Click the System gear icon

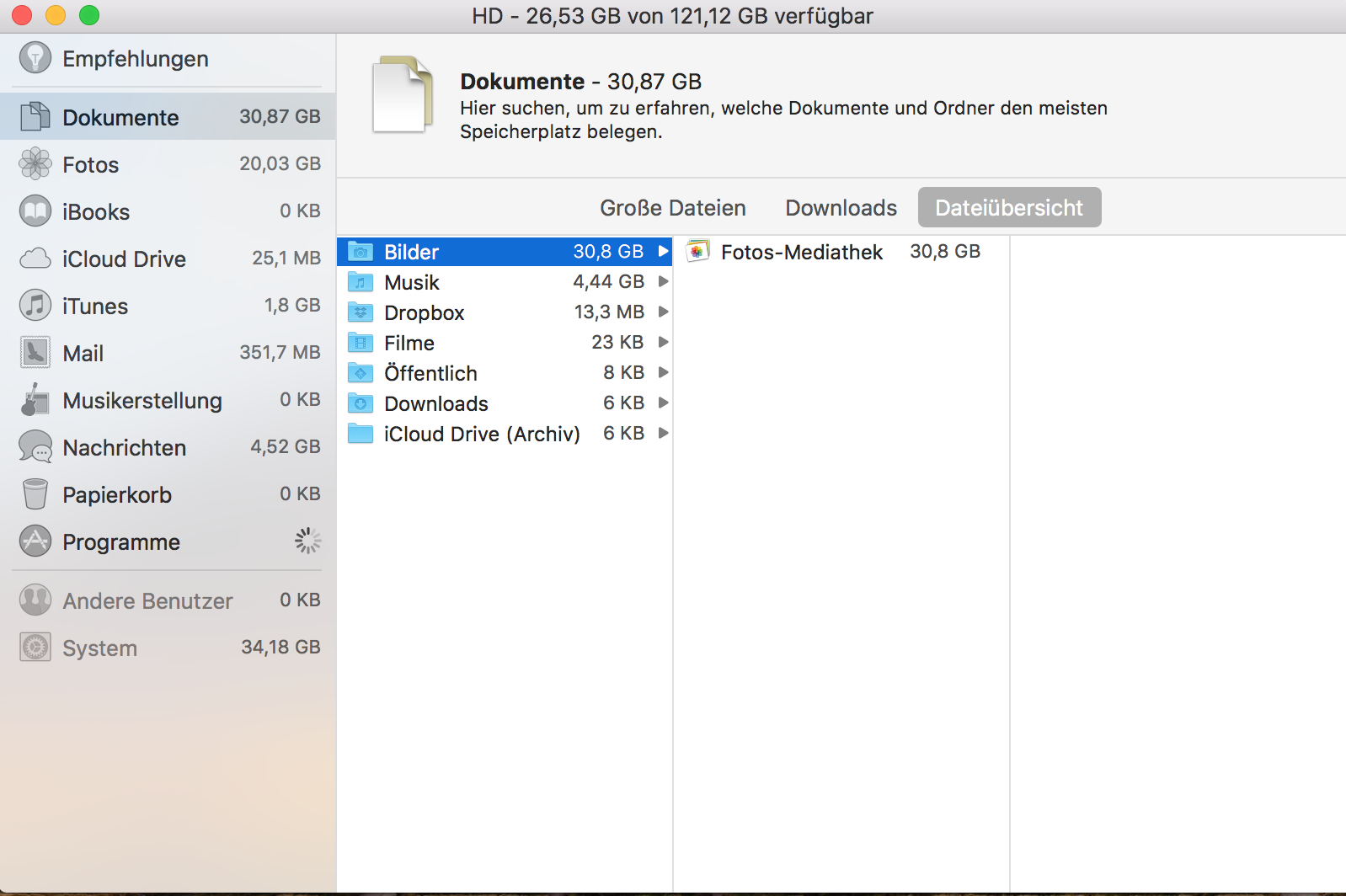(x=35, y=647)
